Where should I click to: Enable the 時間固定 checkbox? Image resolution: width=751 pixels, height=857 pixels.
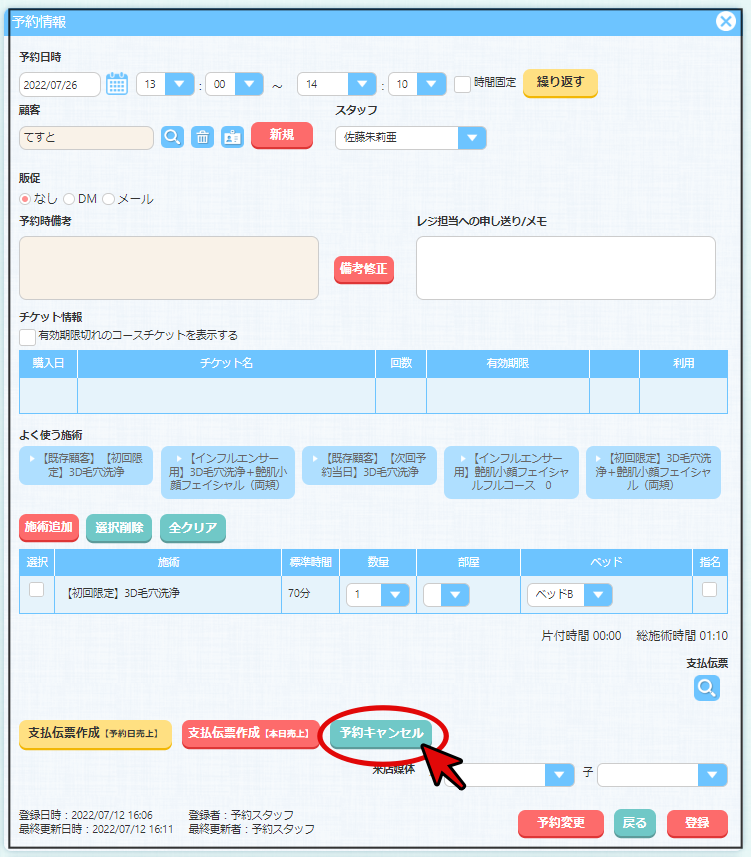[462, 84]
